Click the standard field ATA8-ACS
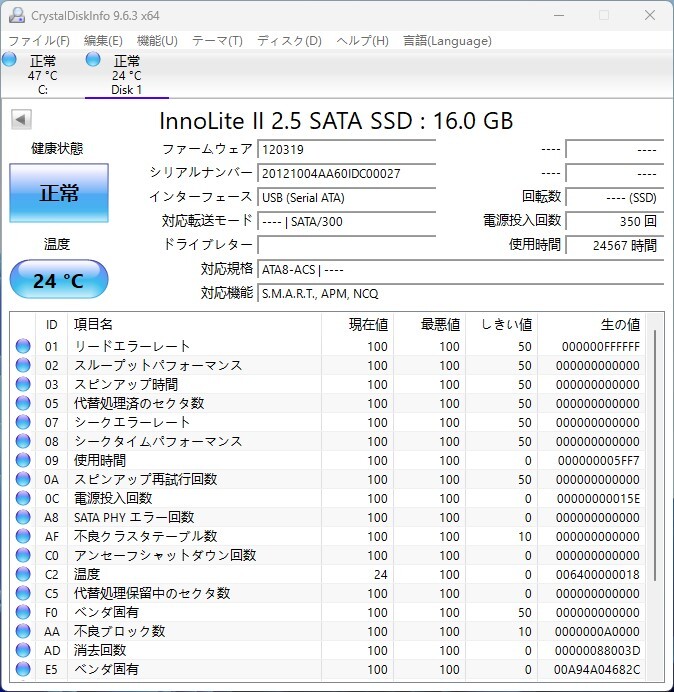 click(460, 269)
